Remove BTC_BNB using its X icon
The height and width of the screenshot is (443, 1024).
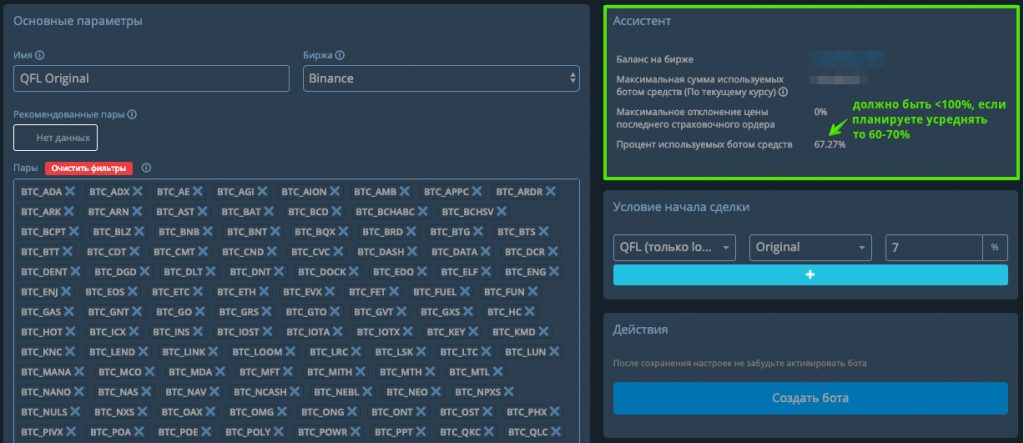[208, 231]
